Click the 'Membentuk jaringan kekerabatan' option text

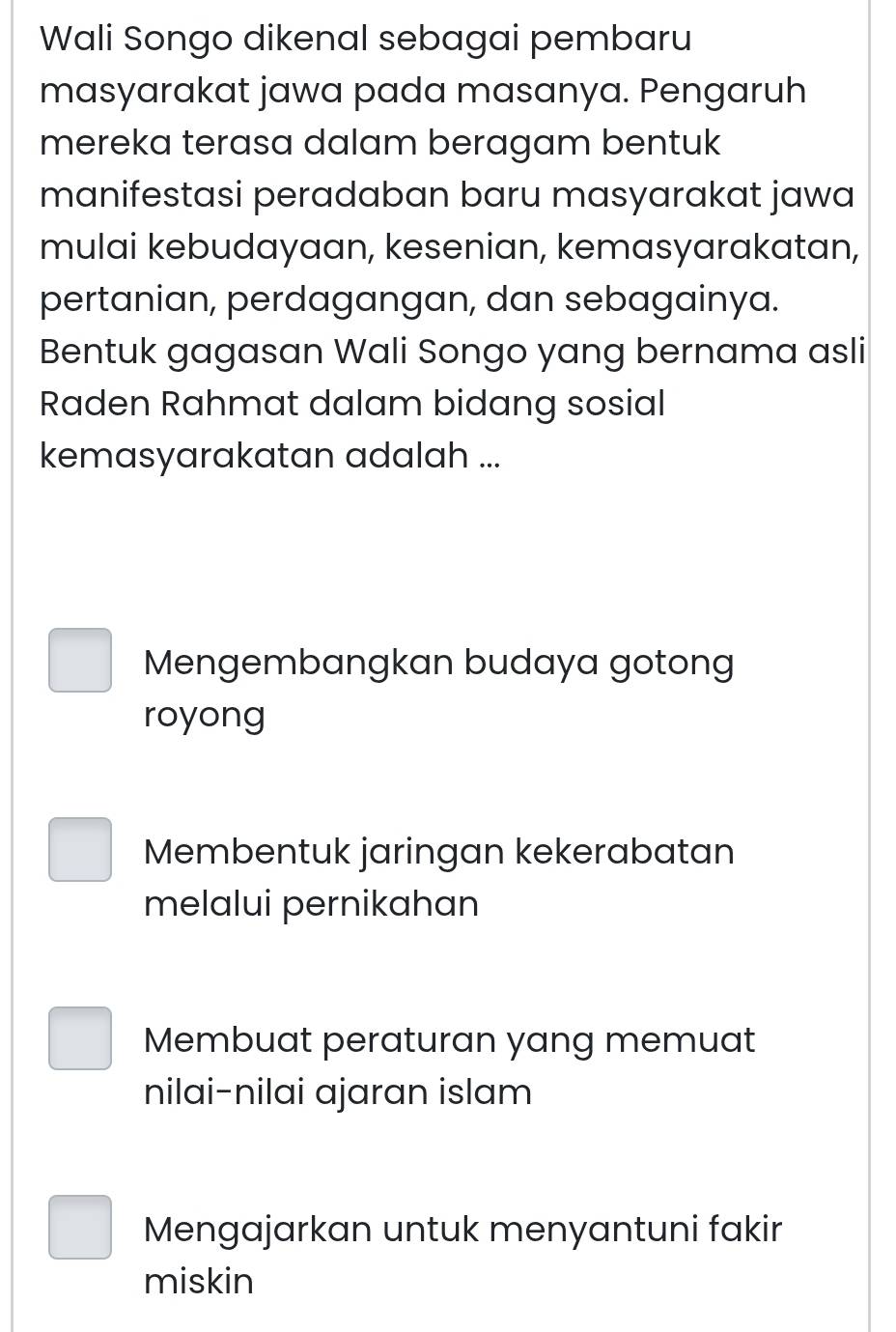(438, 852)
